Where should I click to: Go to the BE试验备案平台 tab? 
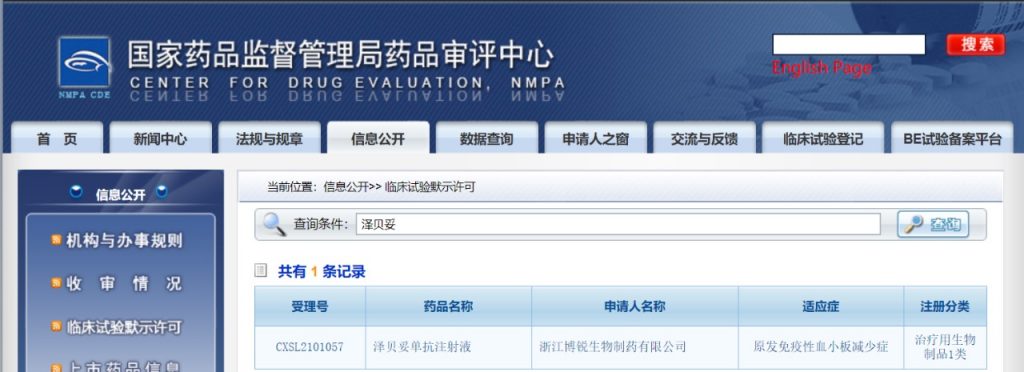(x=952, y=138)
